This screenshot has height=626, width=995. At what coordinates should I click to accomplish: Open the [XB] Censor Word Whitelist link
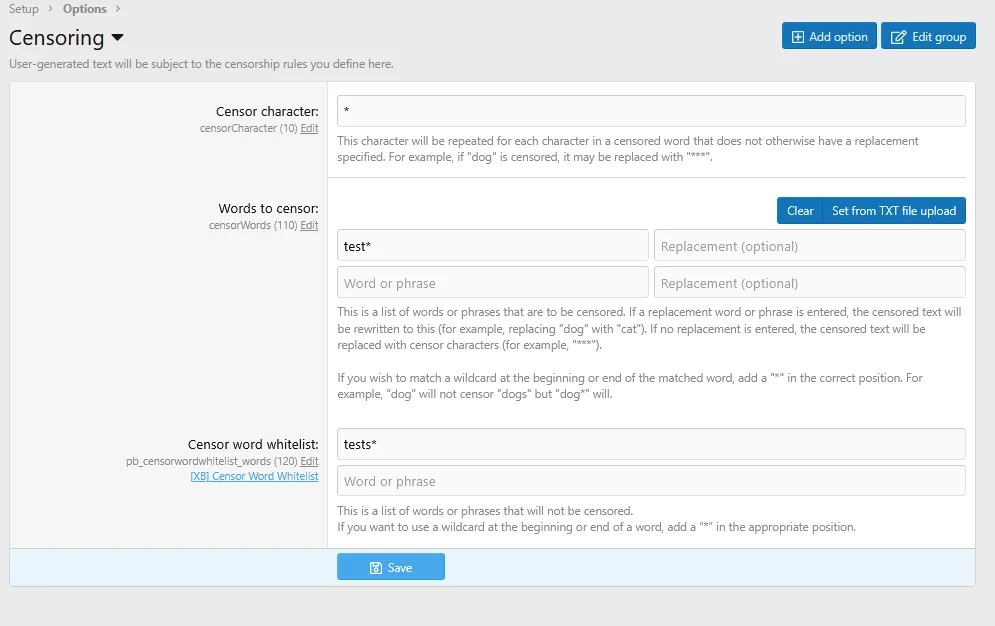point(254,477)
